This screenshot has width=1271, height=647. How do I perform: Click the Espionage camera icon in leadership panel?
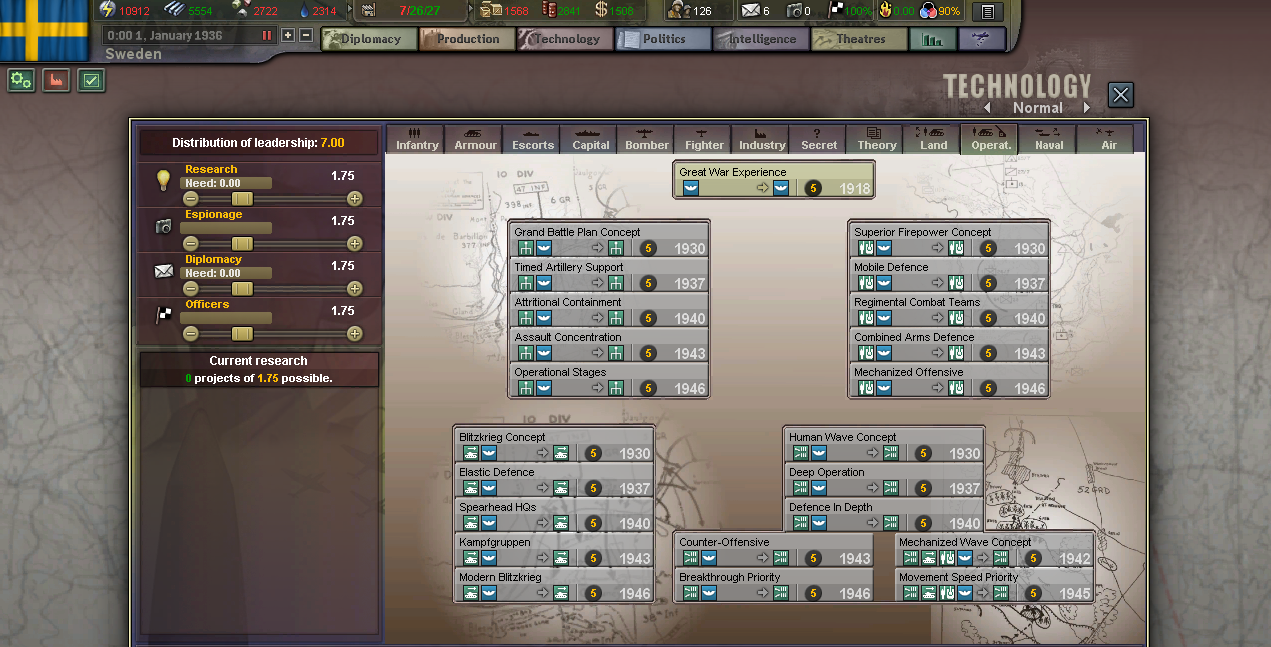(164, 226)
